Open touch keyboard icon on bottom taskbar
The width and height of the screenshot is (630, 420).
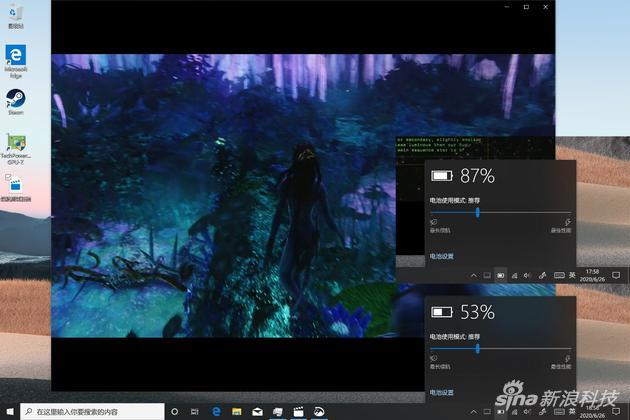coord(559,412)
